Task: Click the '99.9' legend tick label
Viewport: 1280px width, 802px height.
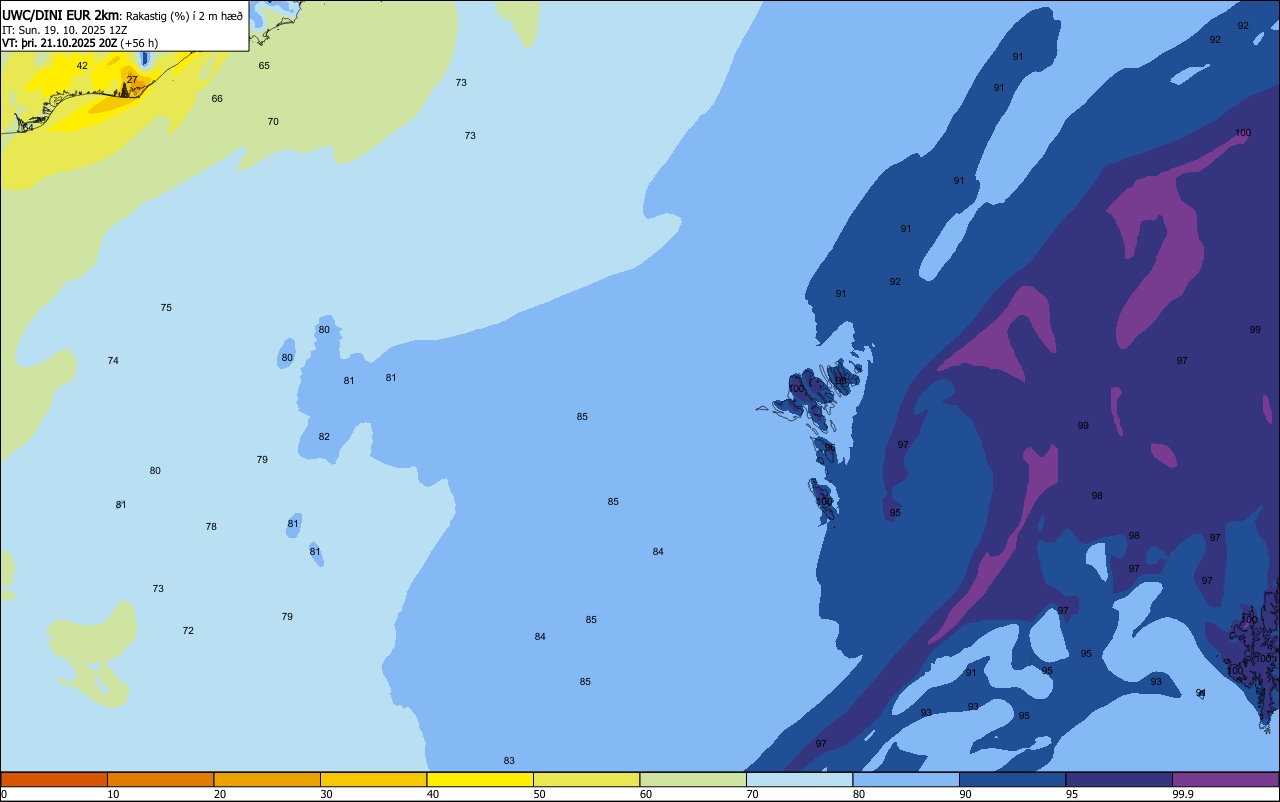Action: click(1183, 794)
